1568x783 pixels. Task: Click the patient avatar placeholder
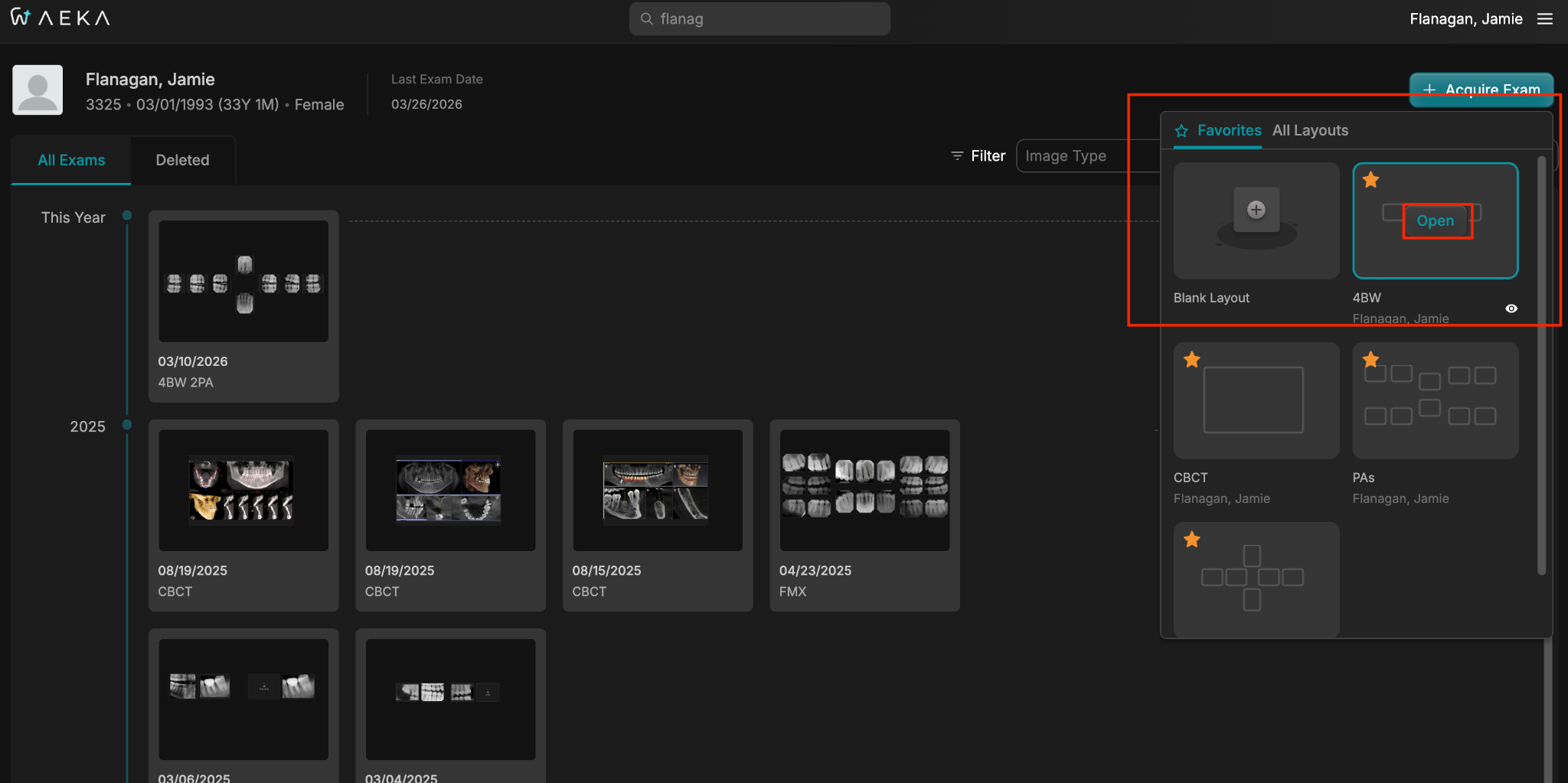point(38,90)
